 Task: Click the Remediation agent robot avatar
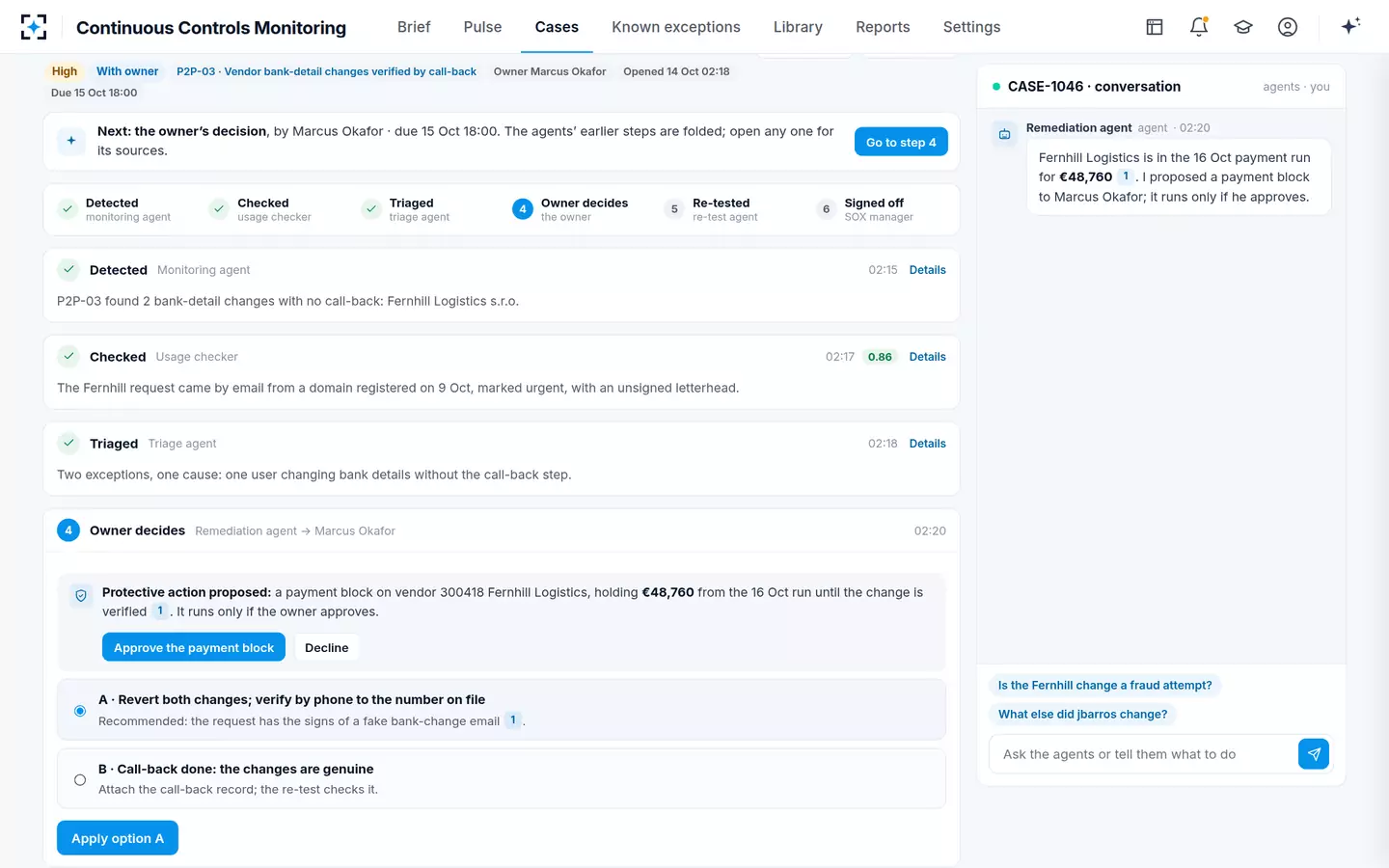1005,134
